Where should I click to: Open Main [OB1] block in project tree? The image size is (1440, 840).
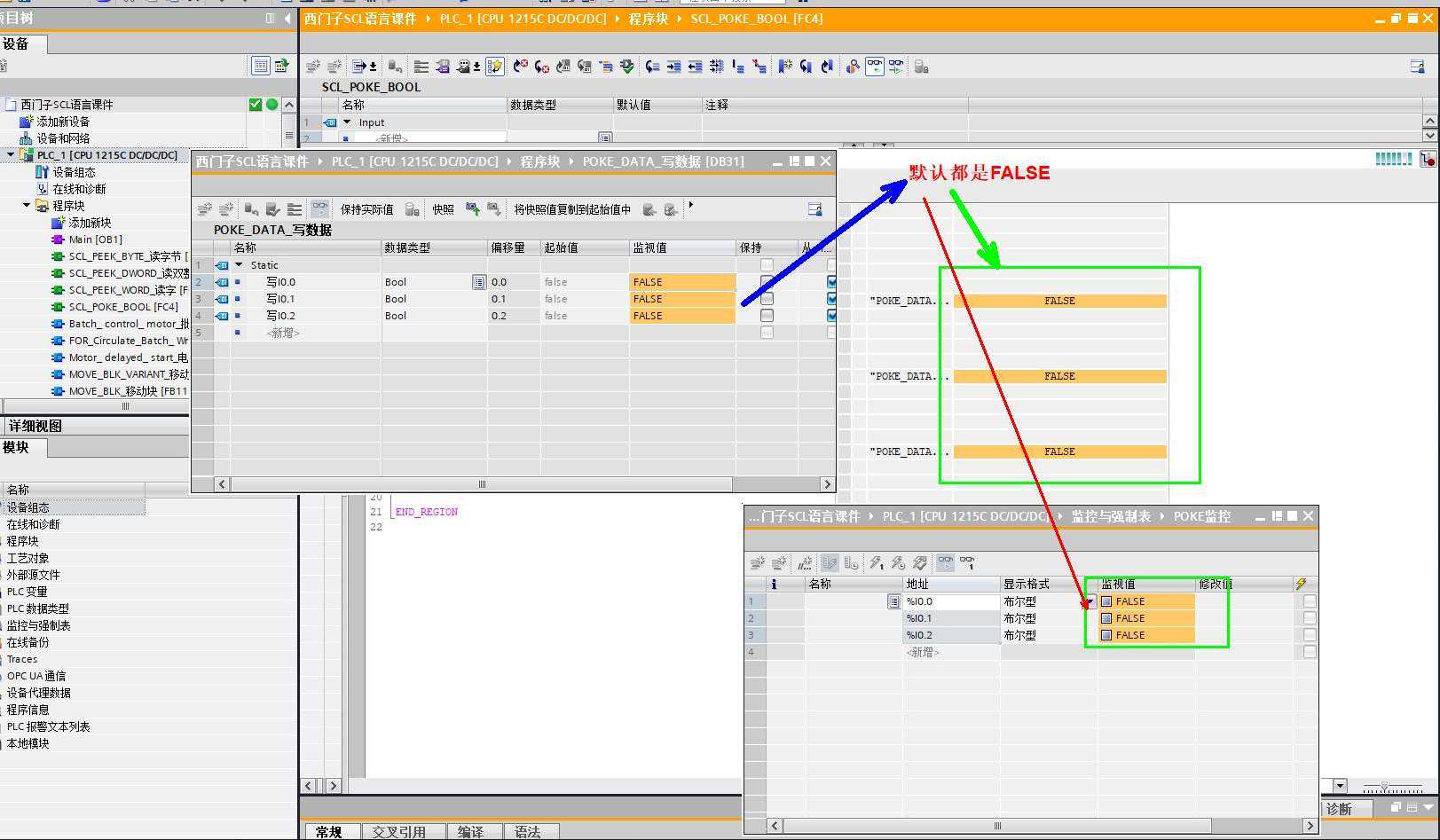95,239
